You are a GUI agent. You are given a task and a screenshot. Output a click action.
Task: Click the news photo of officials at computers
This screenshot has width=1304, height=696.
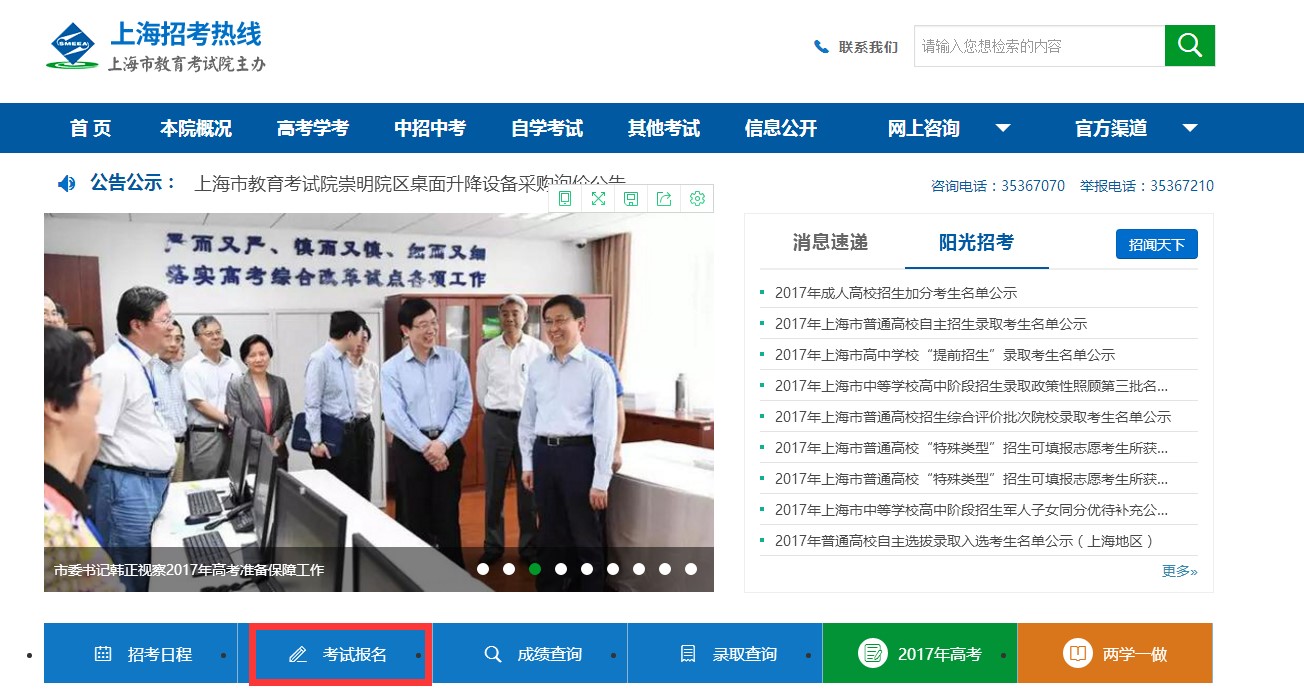[379, 402]
